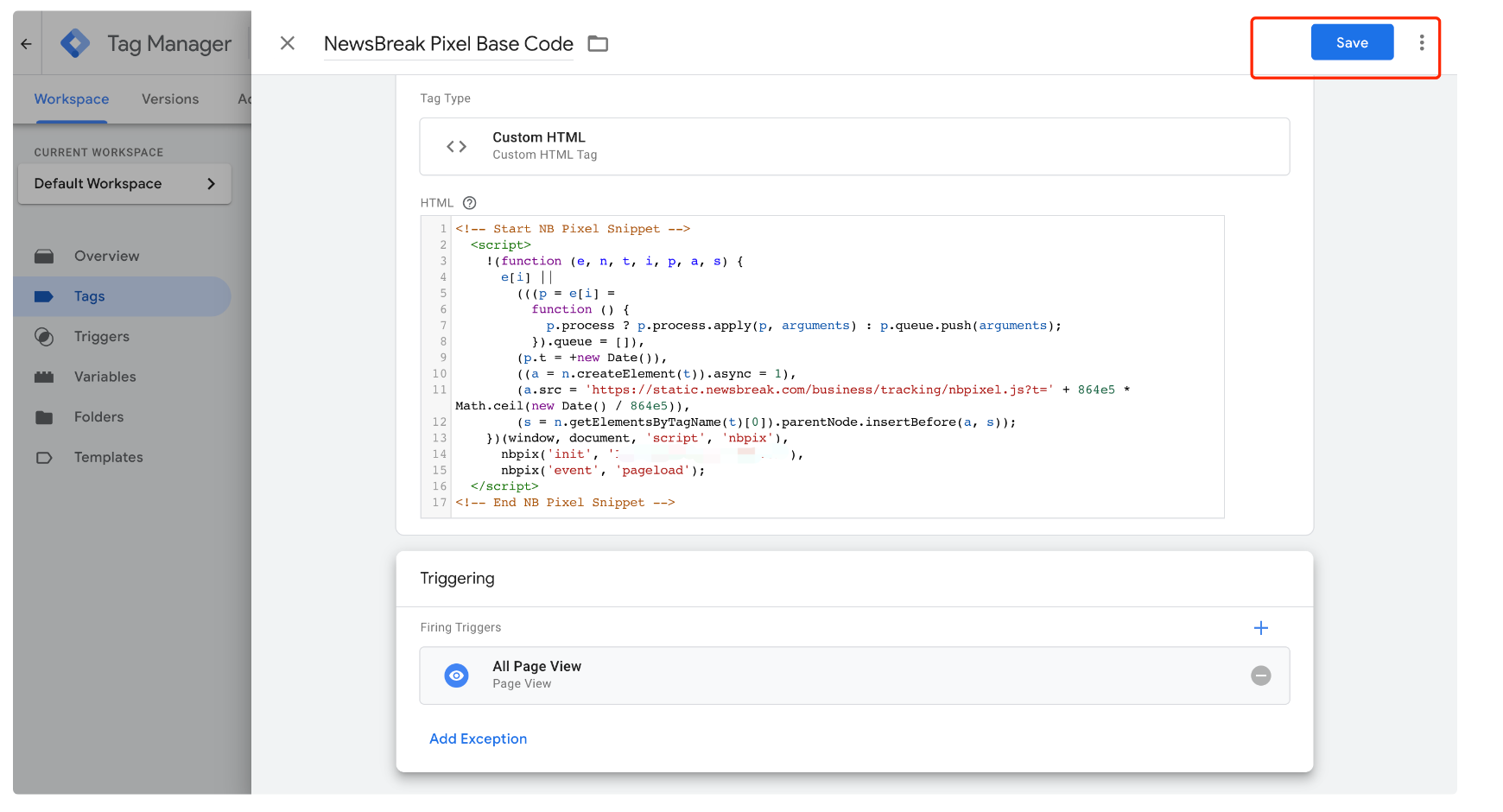The height and width of the screenshot is (812, 1503).
Task: Add a firing trigger with plus icon
Action: (1261, 628)
